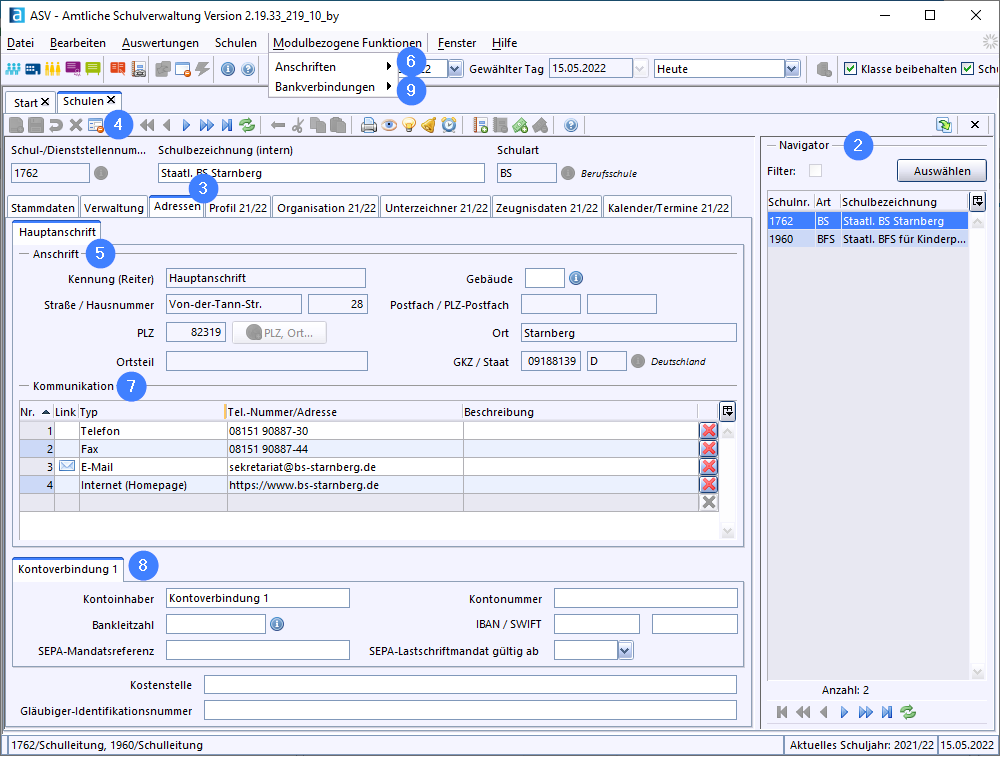Image resolution: width=1000 pixels, height=760 pixels.
Task: Open the school year dropdown left of Gewählter Tag
Action: (x=455, y=69)
